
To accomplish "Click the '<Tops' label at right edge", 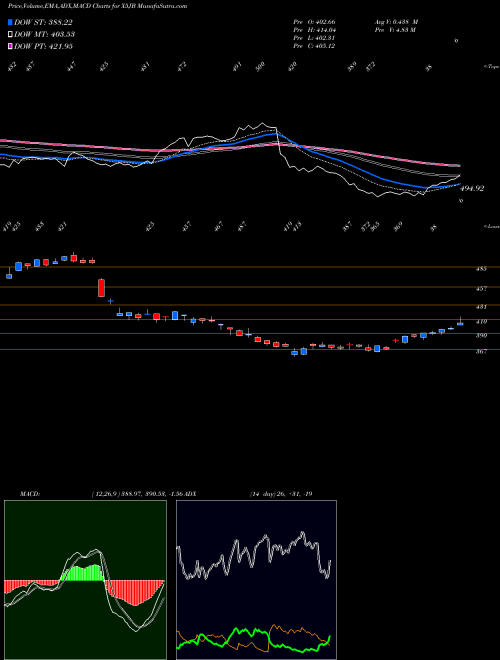I will coord(491,67).
